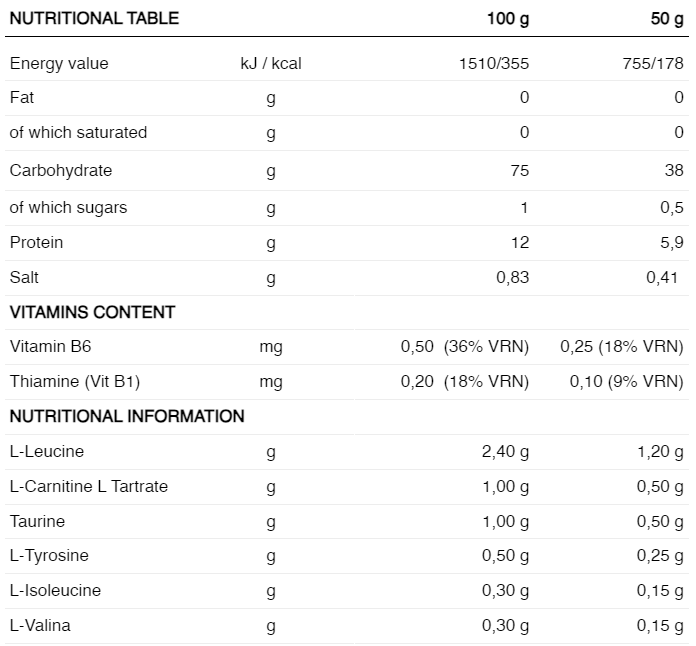Click the kJ / kcal unit text
Viewport: 696px width, 646px height.
pos(271,63)
